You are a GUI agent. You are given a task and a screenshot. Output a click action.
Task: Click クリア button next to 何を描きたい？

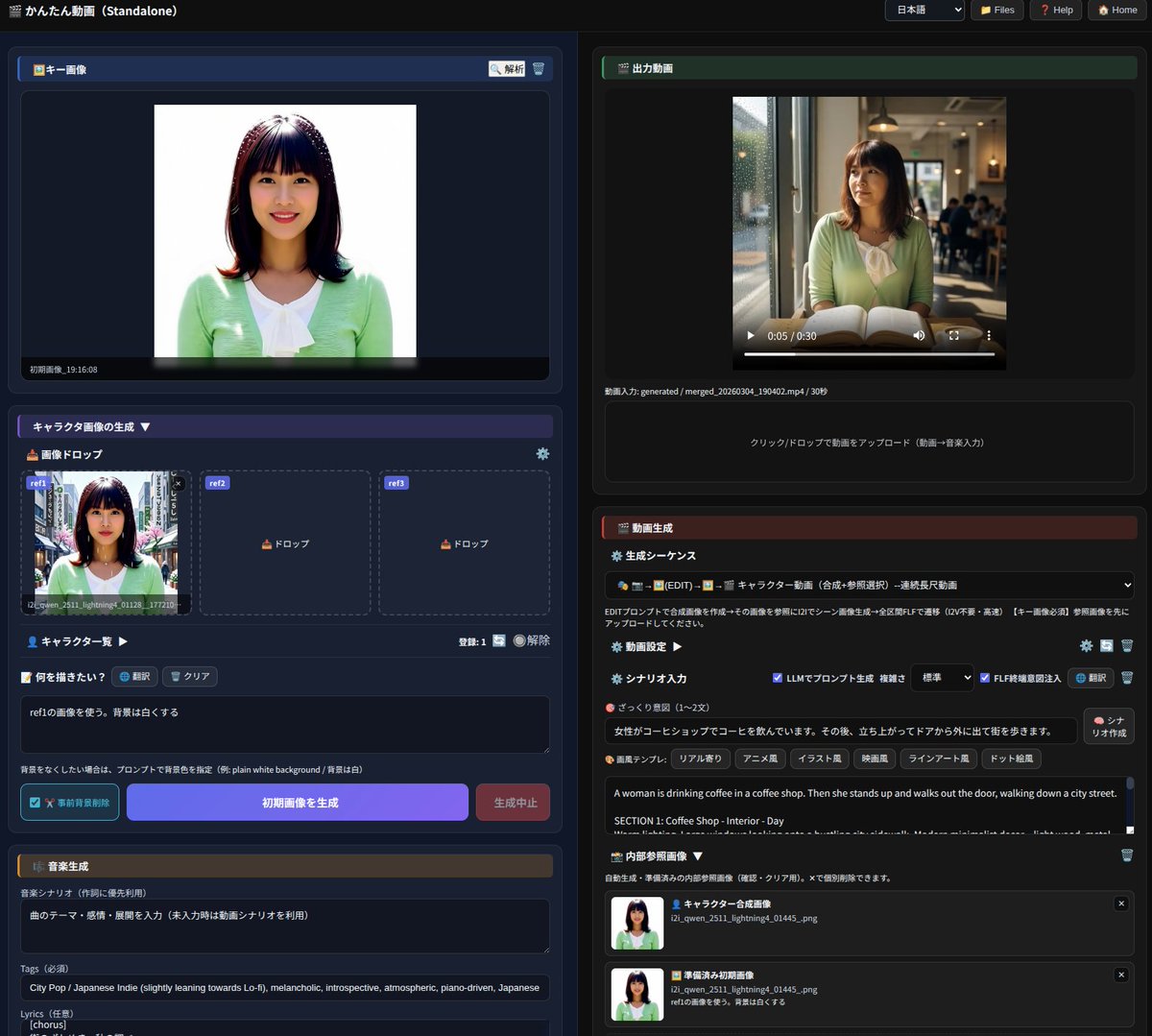tap(189, 677)
